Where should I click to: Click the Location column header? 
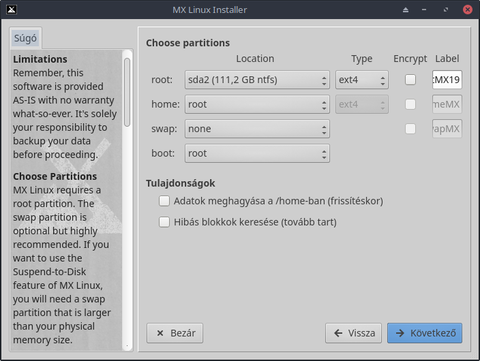255,59
